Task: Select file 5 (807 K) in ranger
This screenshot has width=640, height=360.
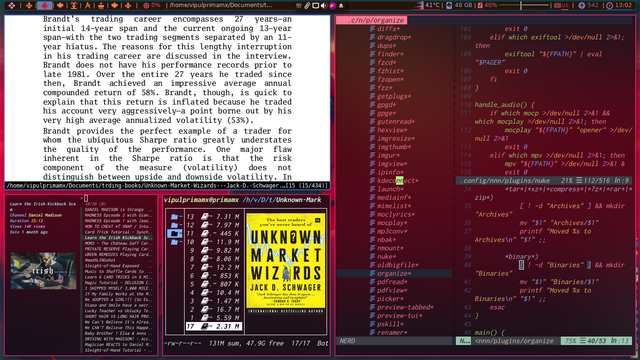Action: click(213, 284)
